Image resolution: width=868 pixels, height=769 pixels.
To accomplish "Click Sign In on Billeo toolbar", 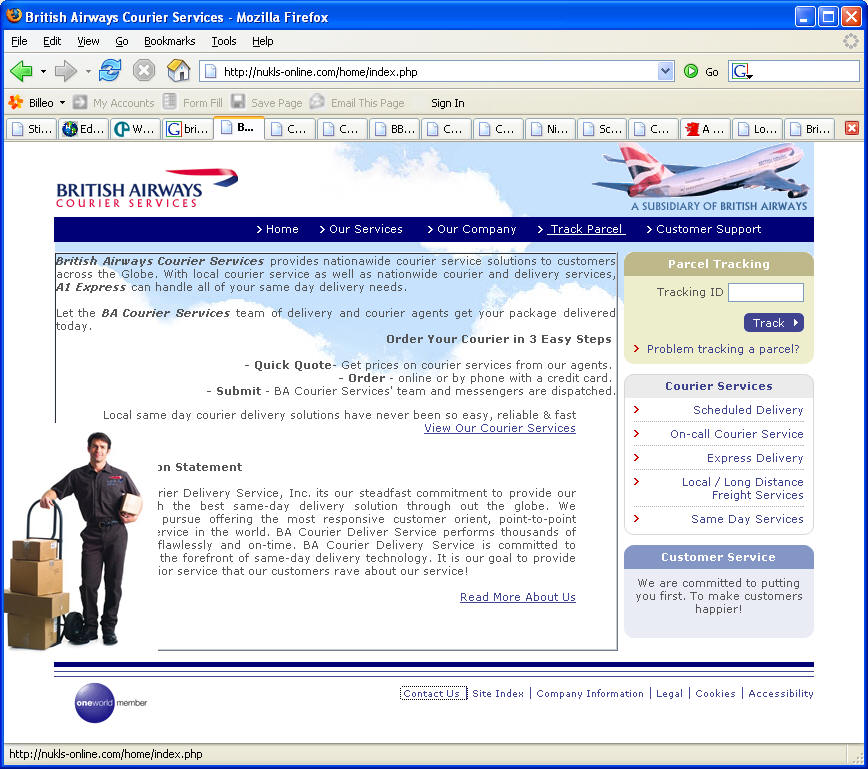I will [447, 103].
